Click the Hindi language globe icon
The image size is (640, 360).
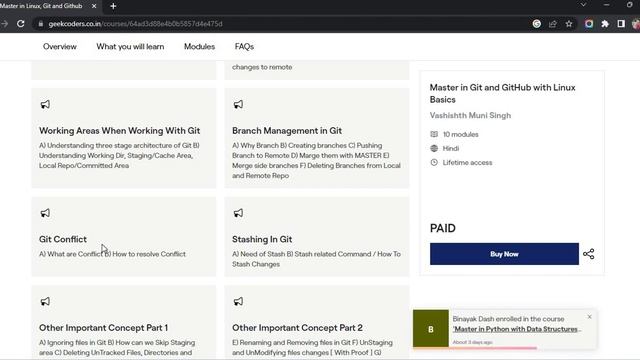[434, 148]
